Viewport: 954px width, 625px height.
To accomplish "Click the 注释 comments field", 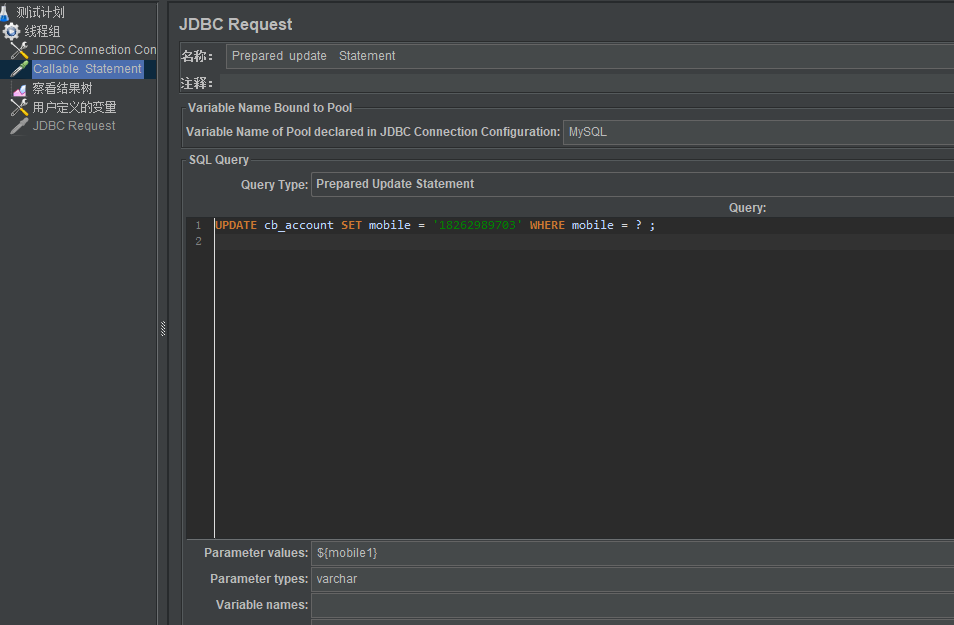I will (587, 83).
